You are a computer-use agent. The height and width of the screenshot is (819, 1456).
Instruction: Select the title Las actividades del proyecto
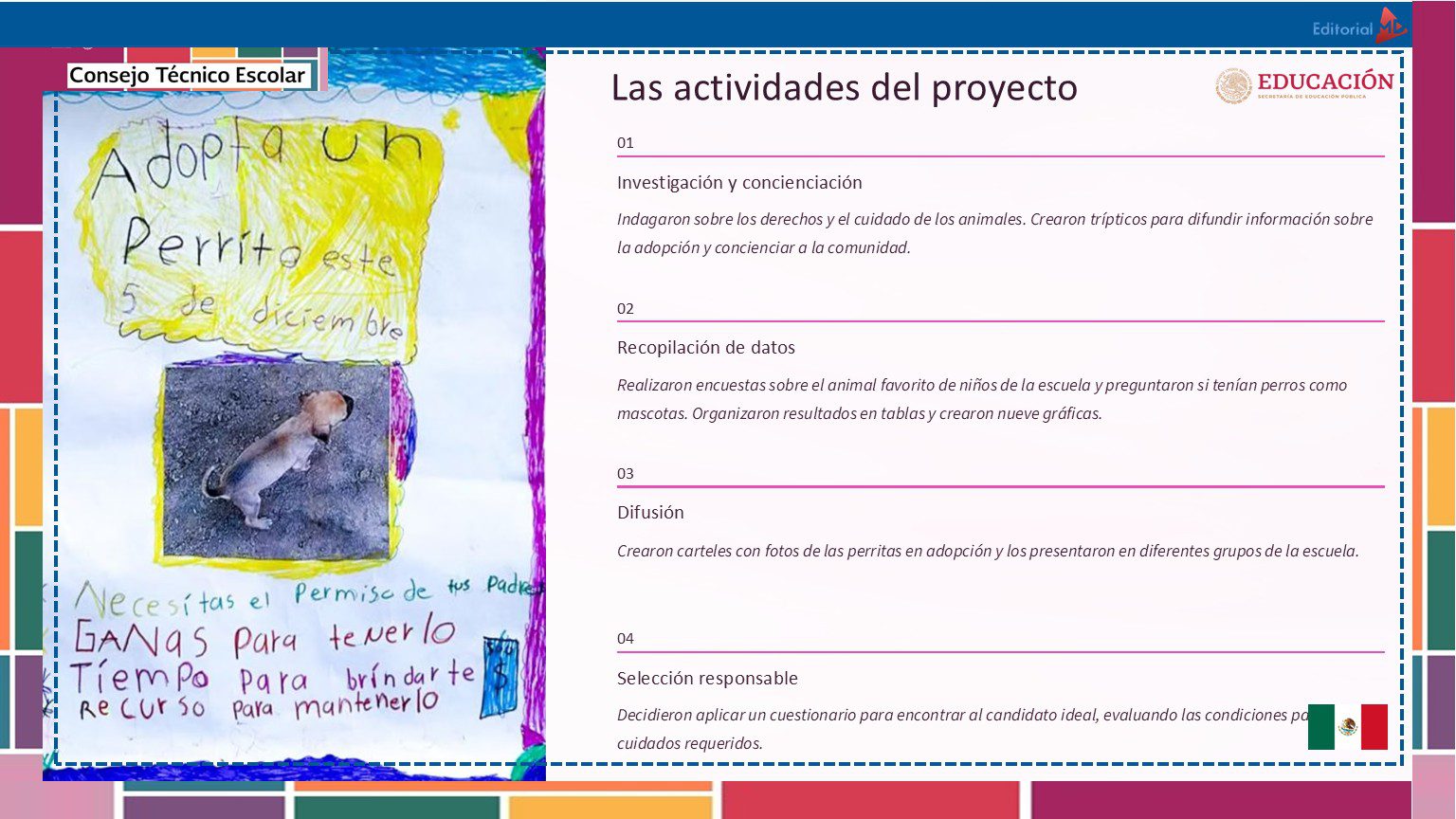pyautogui.click(x=844, y=88)
